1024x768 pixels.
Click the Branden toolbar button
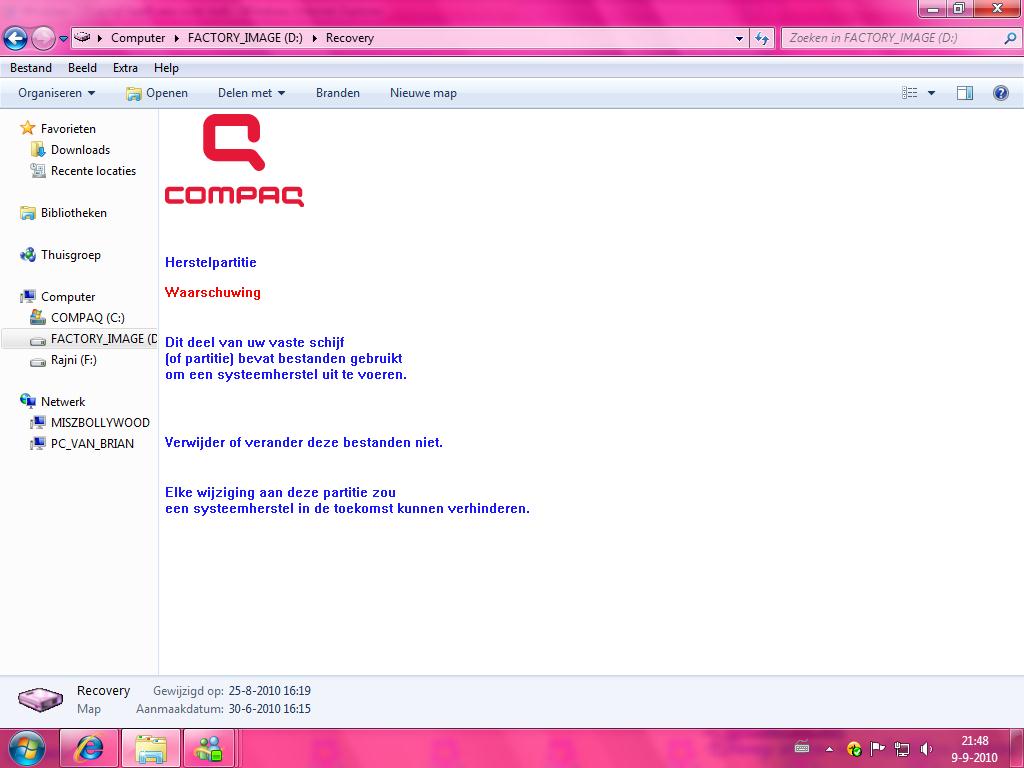(x=338, y=93)
